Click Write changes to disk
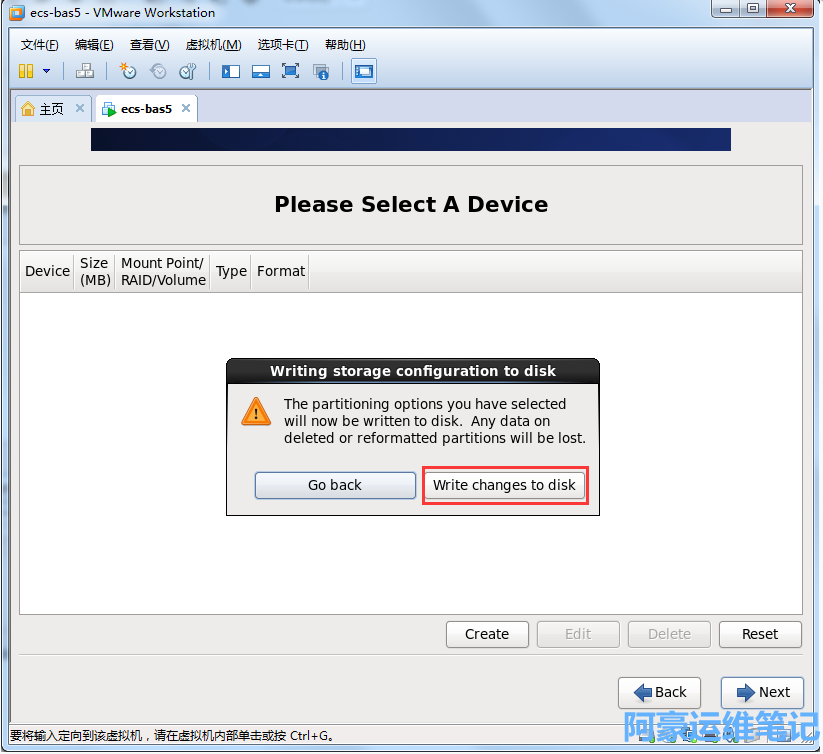This screenshot has width=823, height=754. pos(504,485)
